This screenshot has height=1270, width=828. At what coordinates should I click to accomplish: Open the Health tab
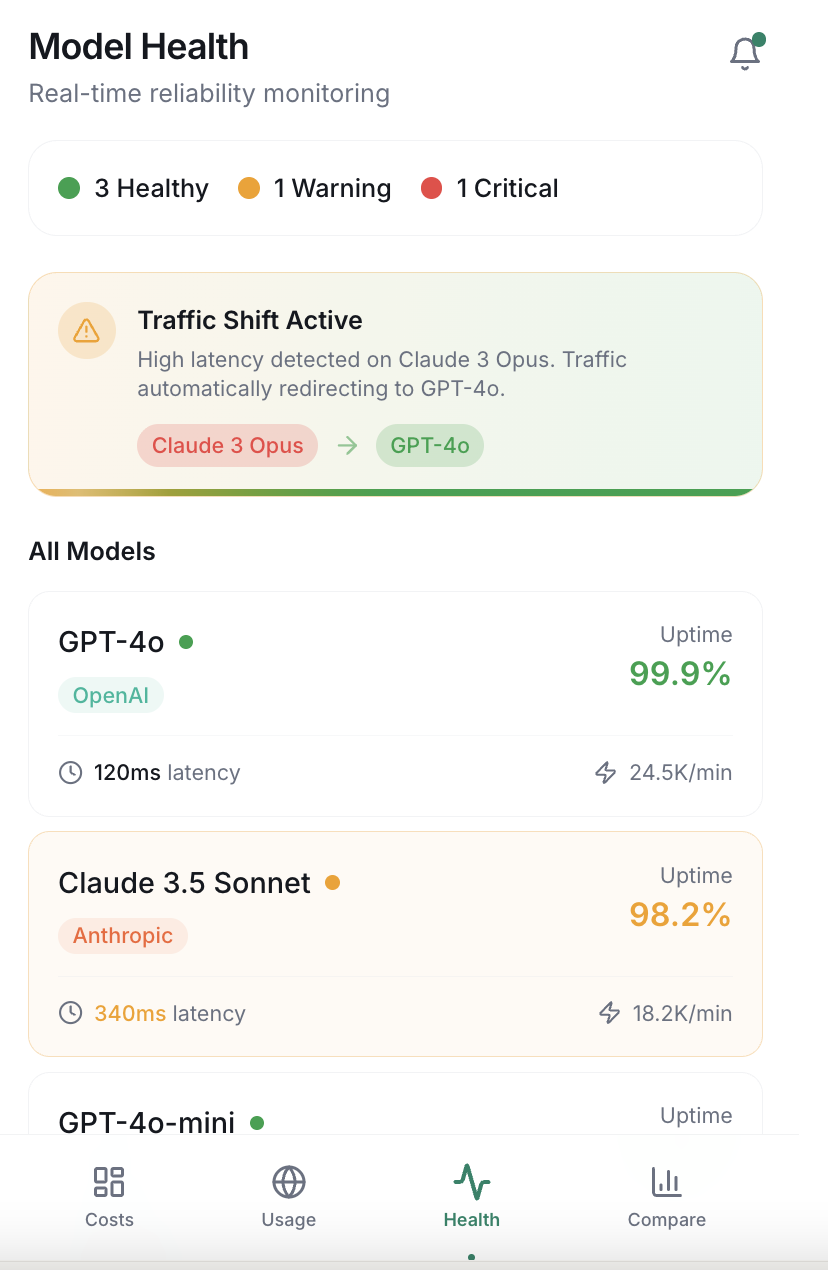(x=472, y=1196)
